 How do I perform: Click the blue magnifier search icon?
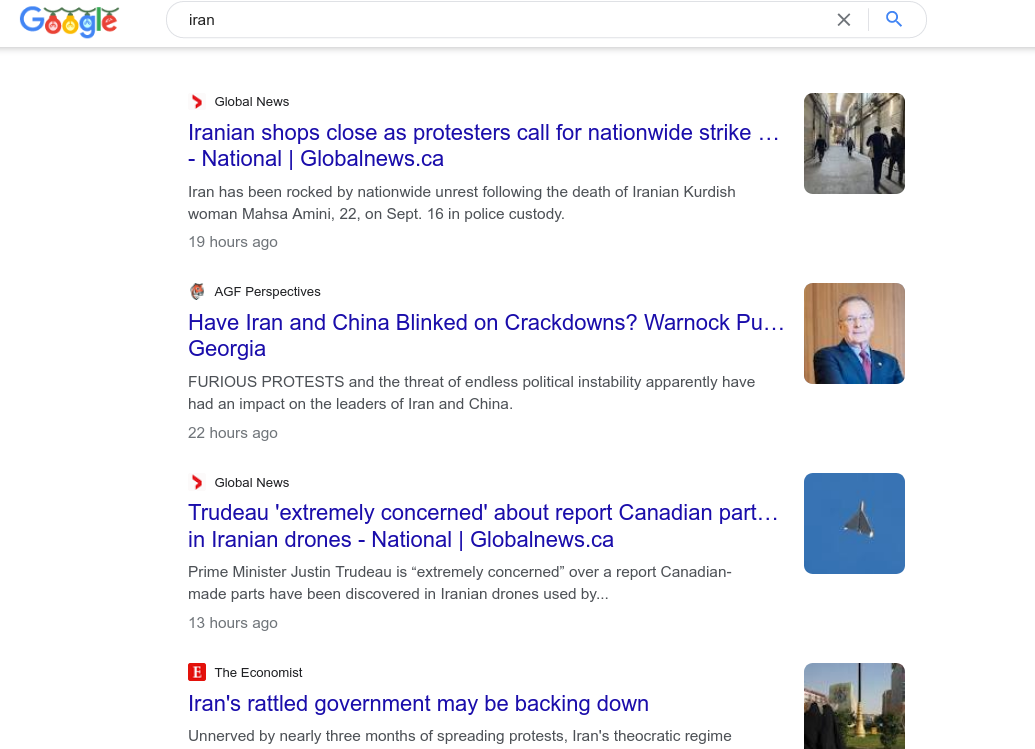tap(894, 19)
